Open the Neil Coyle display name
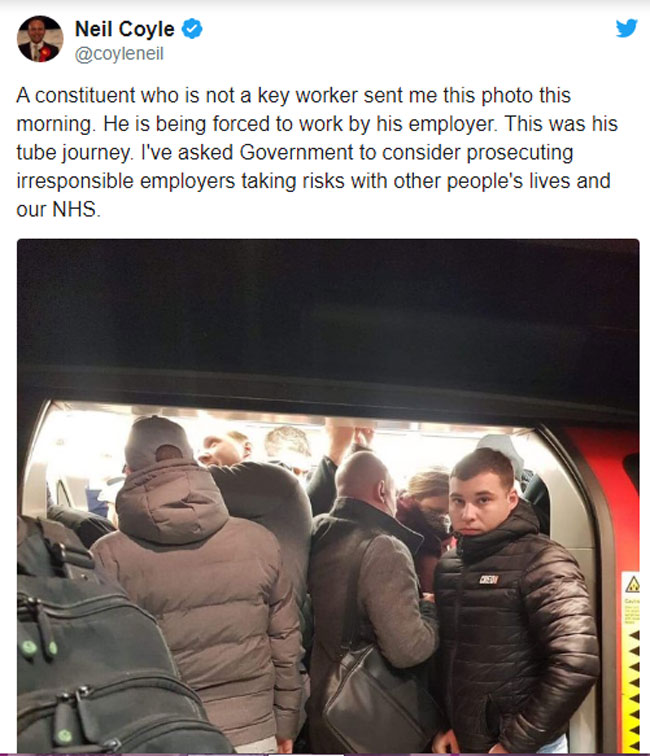Screen dimensions: 650x756 coord(124,29)
